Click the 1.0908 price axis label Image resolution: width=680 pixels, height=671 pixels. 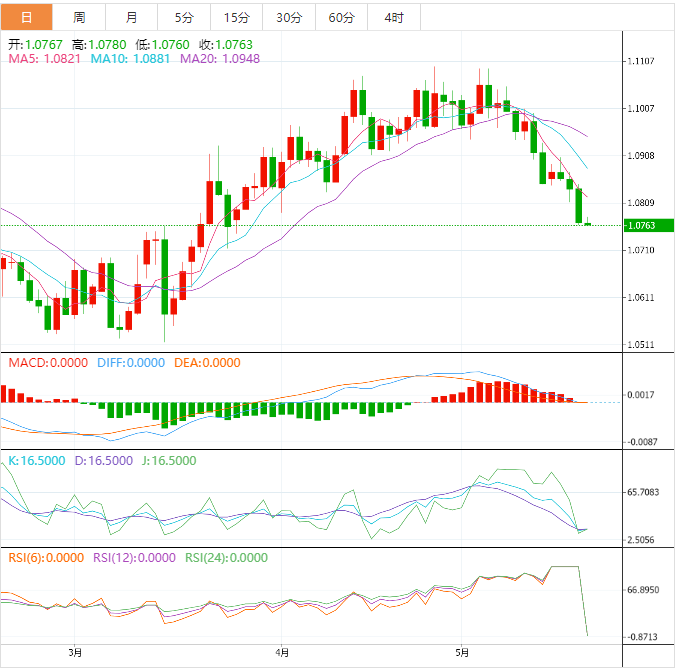click(641, 156)
